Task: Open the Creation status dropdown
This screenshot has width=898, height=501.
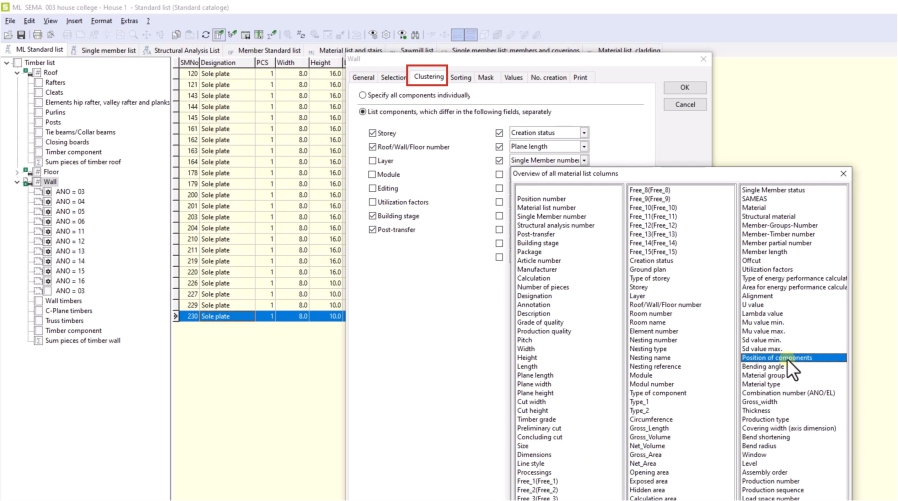Action: pyautogui.click(x=584, y=133)
